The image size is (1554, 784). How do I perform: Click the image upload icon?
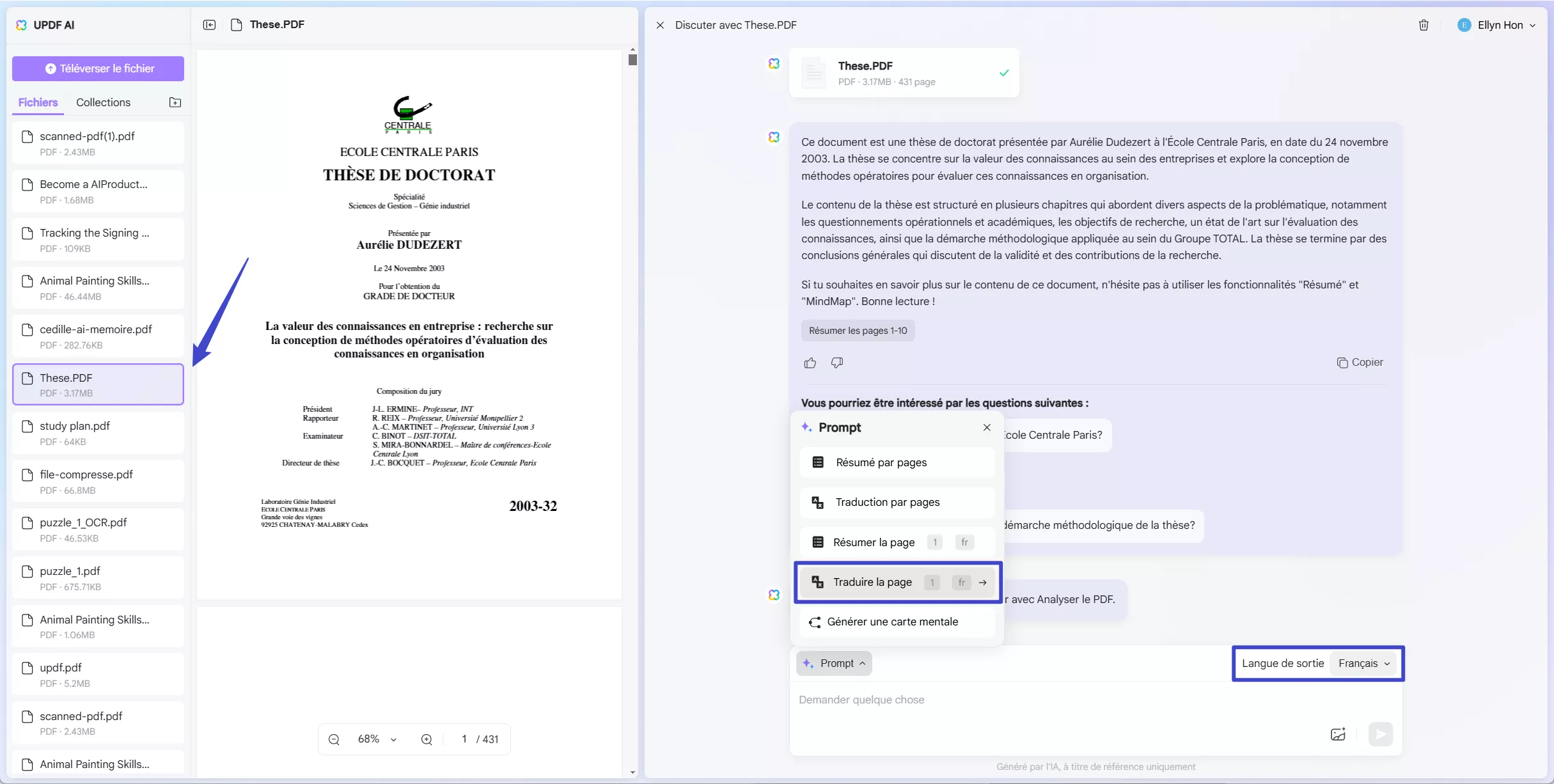pyautogui.click(x=1338, y=734)
